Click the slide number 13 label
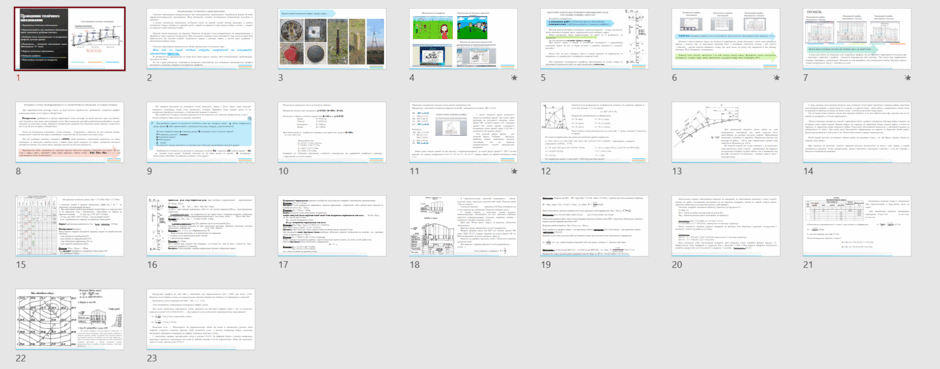940x369 pixels. pyautogui.click(x=677, y=171)
